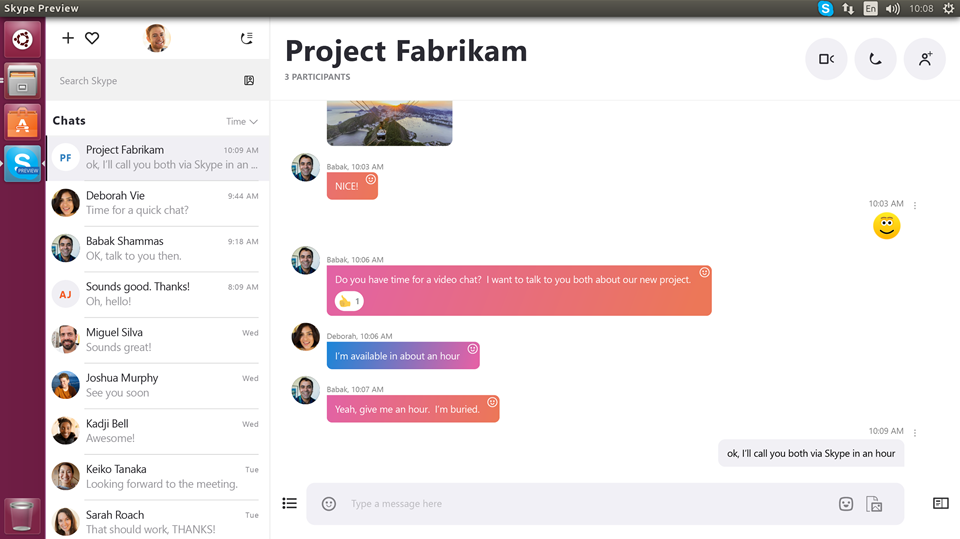Click Babak's avatar beside the NICE! message
The width and height of the screenshot is (960, 539).
pyautogui.click(x=306, y=167)
